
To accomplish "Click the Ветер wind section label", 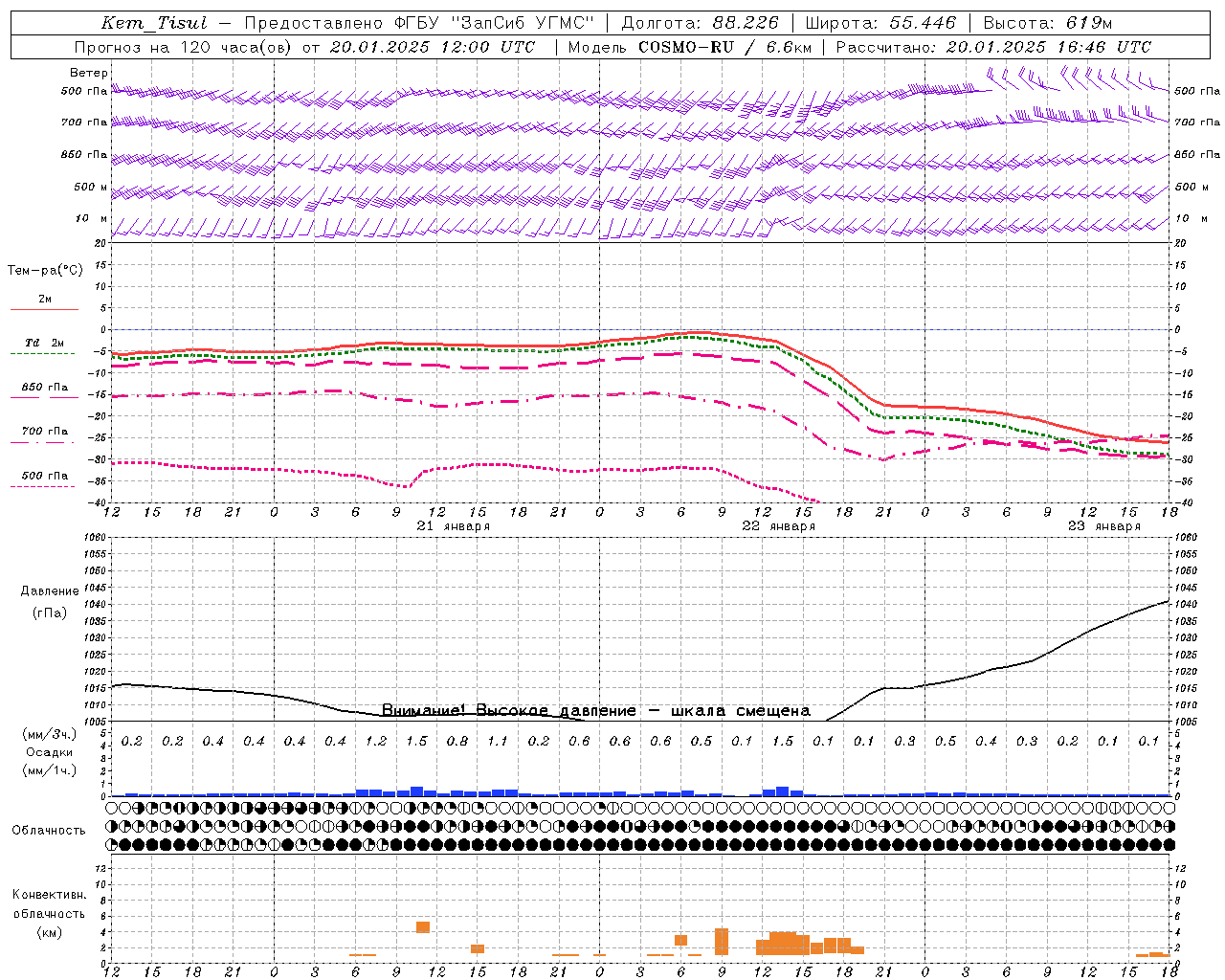I will 89,73.
